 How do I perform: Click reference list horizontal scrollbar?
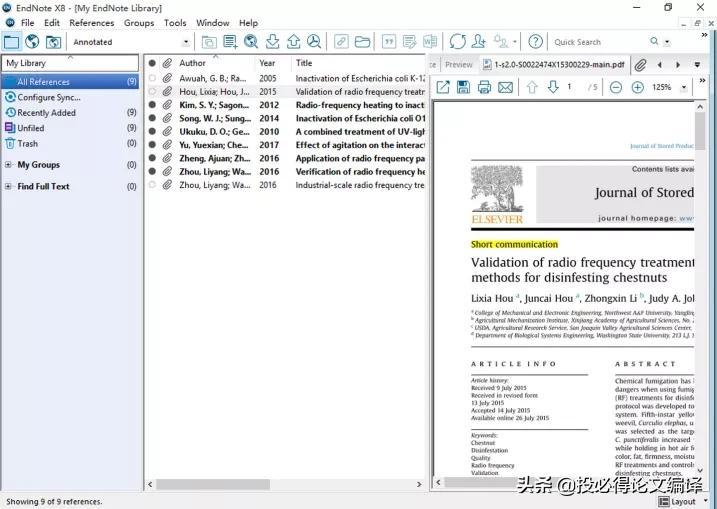213,484
